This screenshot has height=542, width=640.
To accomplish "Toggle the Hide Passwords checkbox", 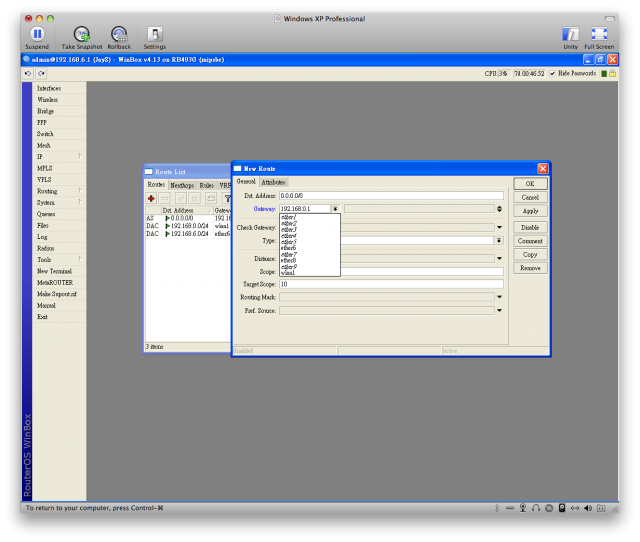I will click(552, 73).
